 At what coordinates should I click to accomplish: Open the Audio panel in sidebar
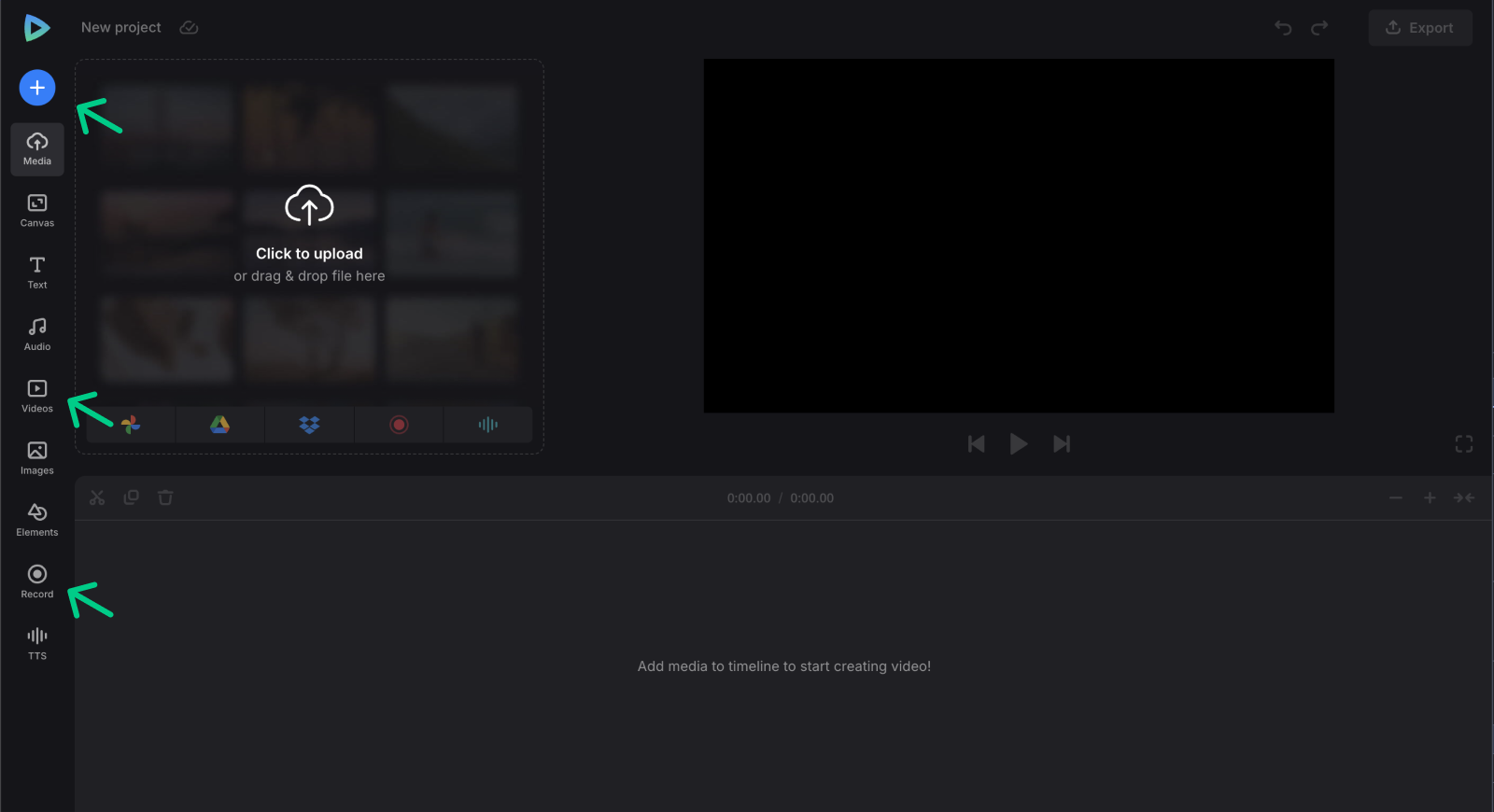[x=37, y=334]
